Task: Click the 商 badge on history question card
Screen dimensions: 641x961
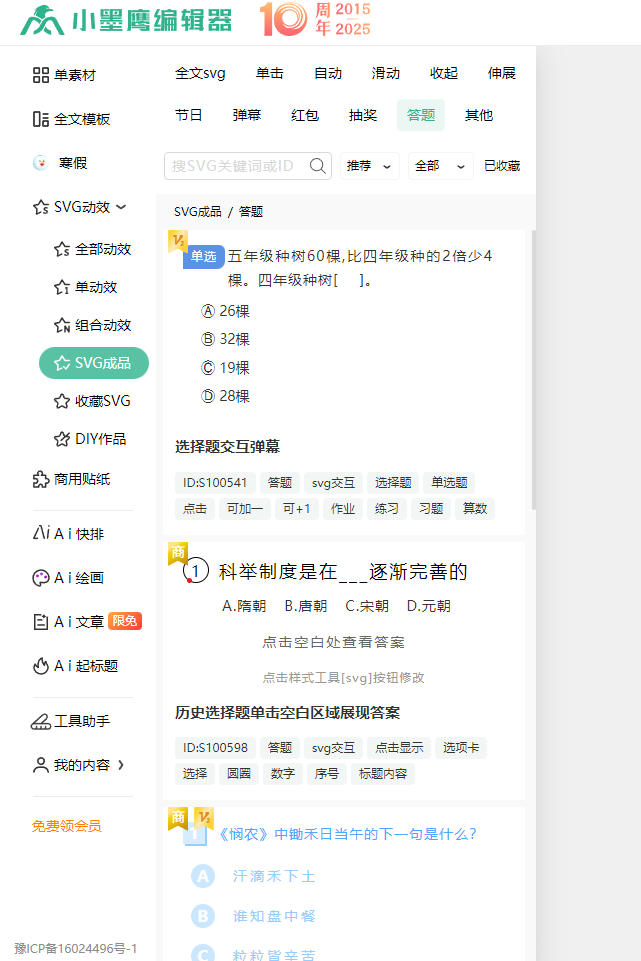Action: tap(178, 553)
